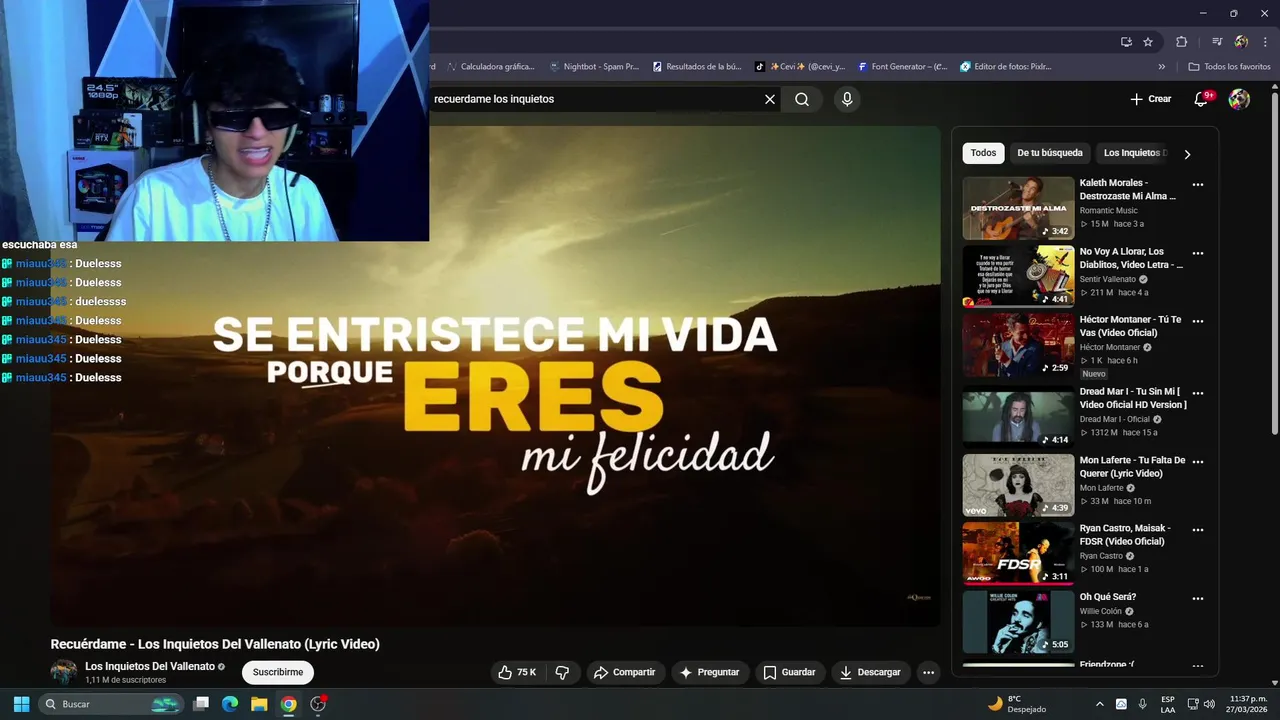This screenshot has width=1280, height=720.
Task: Clear the YouTube search box with the X
Action: pos(770,99)
